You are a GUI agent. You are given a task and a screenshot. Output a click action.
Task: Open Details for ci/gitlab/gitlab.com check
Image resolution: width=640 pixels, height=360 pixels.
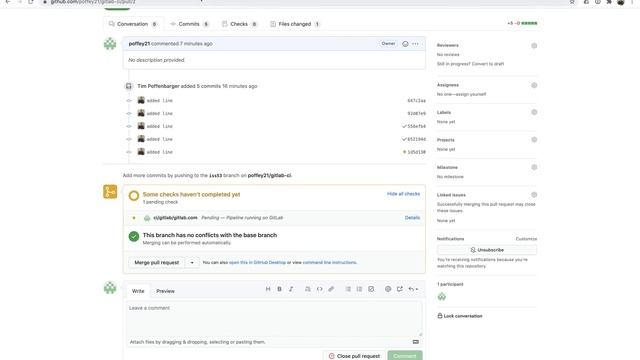click(x=412, y=218)
